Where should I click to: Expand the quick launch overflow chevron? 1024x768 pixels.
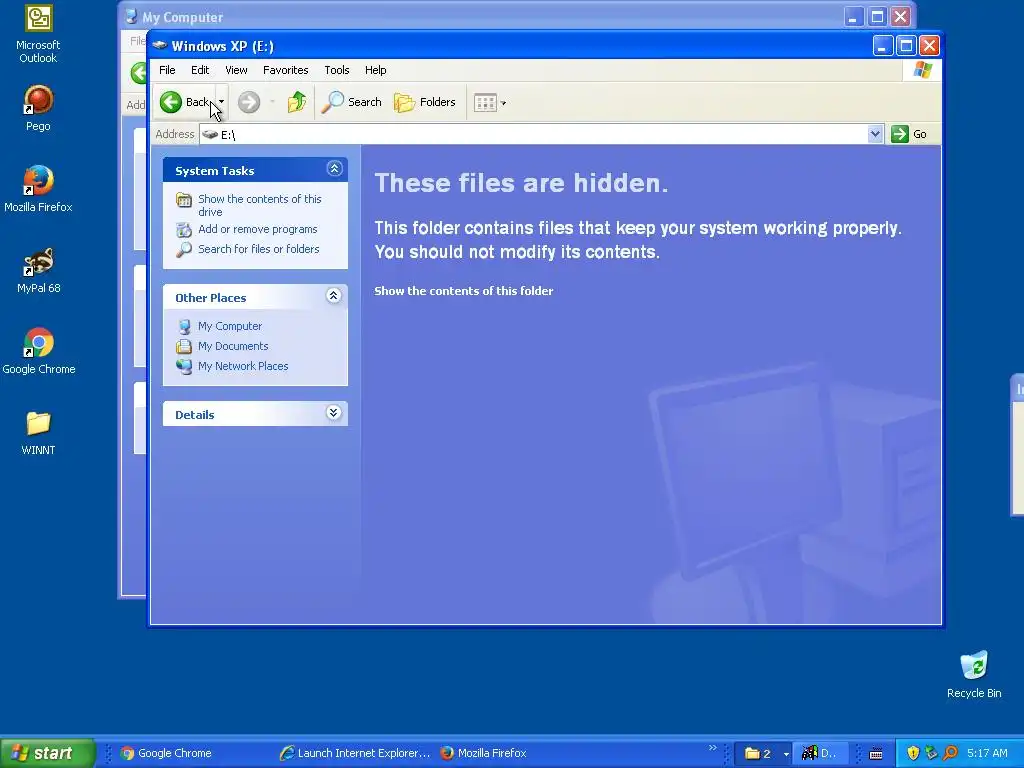712,748
